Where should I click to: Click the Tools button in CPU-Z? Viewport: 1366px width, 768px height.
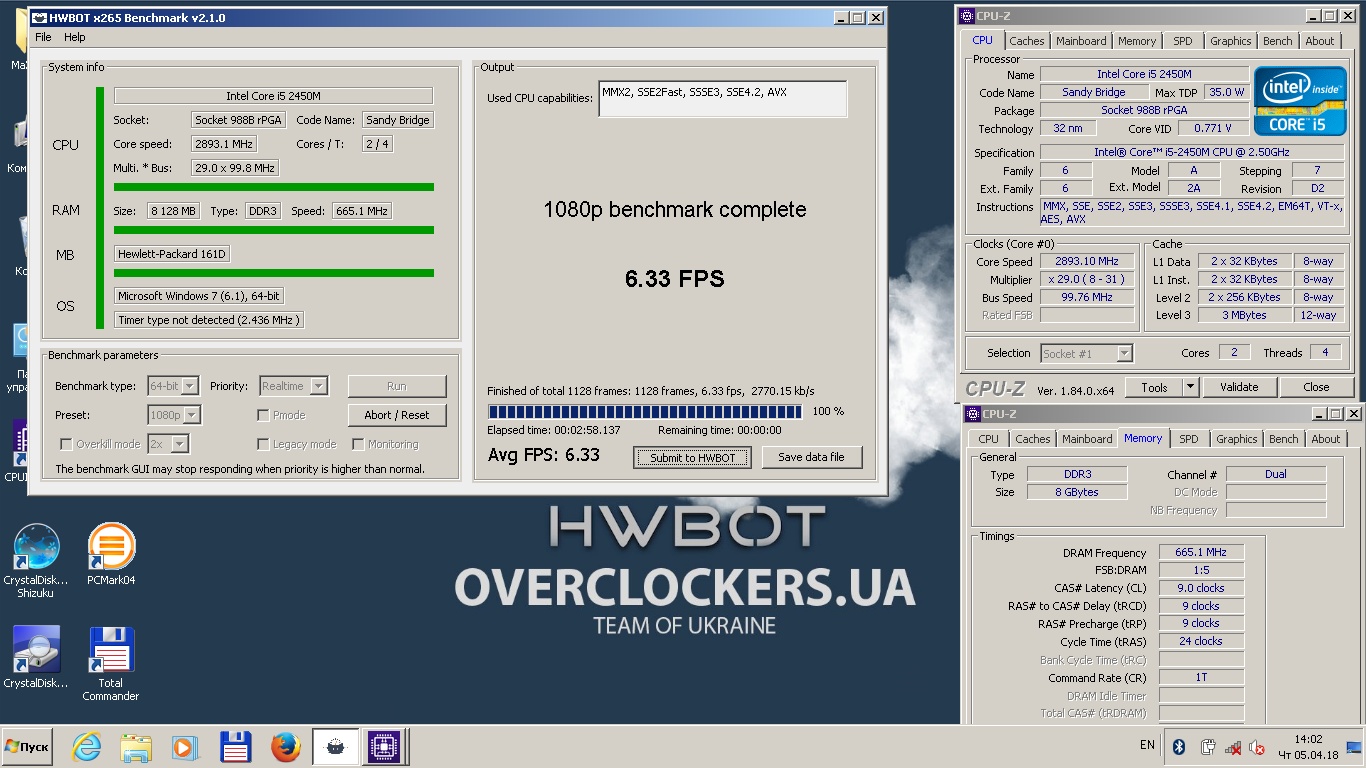click(1154, 387)
